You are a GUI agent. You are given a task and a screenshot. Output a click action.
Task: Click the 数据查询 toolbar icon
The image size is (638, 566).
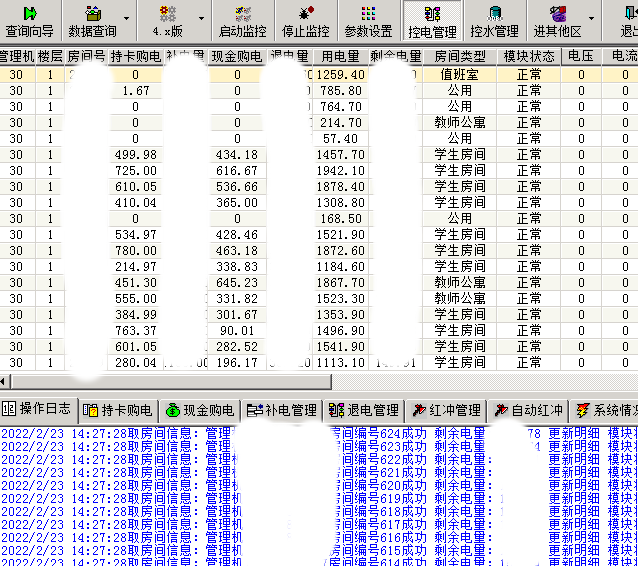pyautogui.click(x=92, y=21)
